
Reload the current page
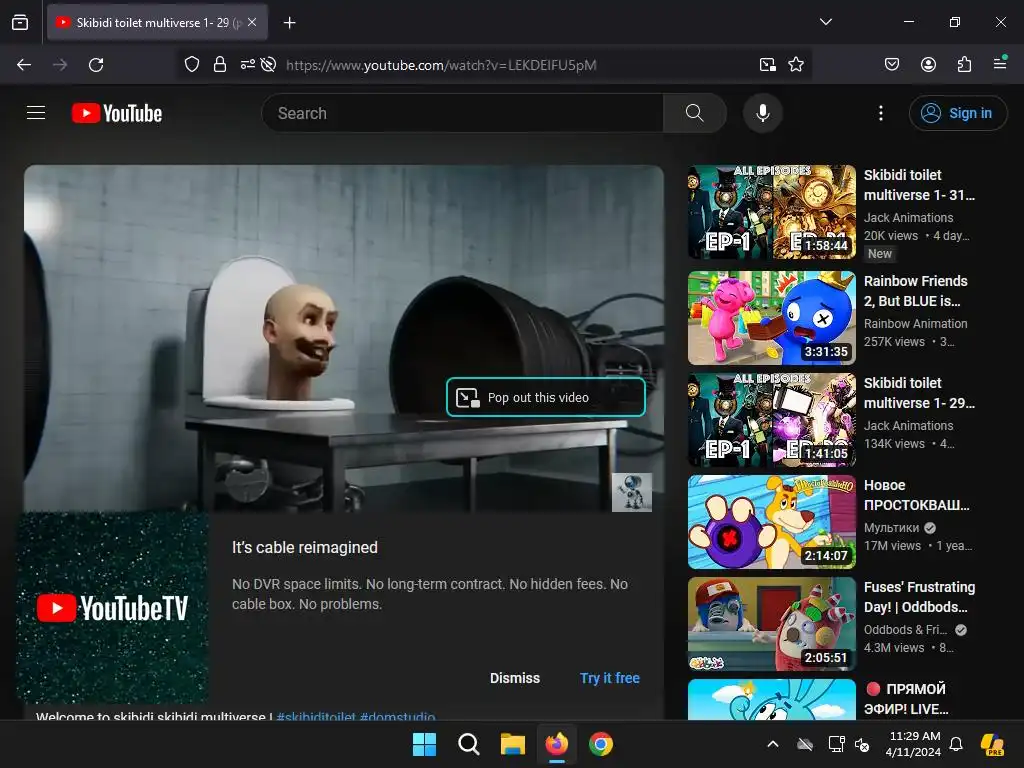click(x=96, y=65)
